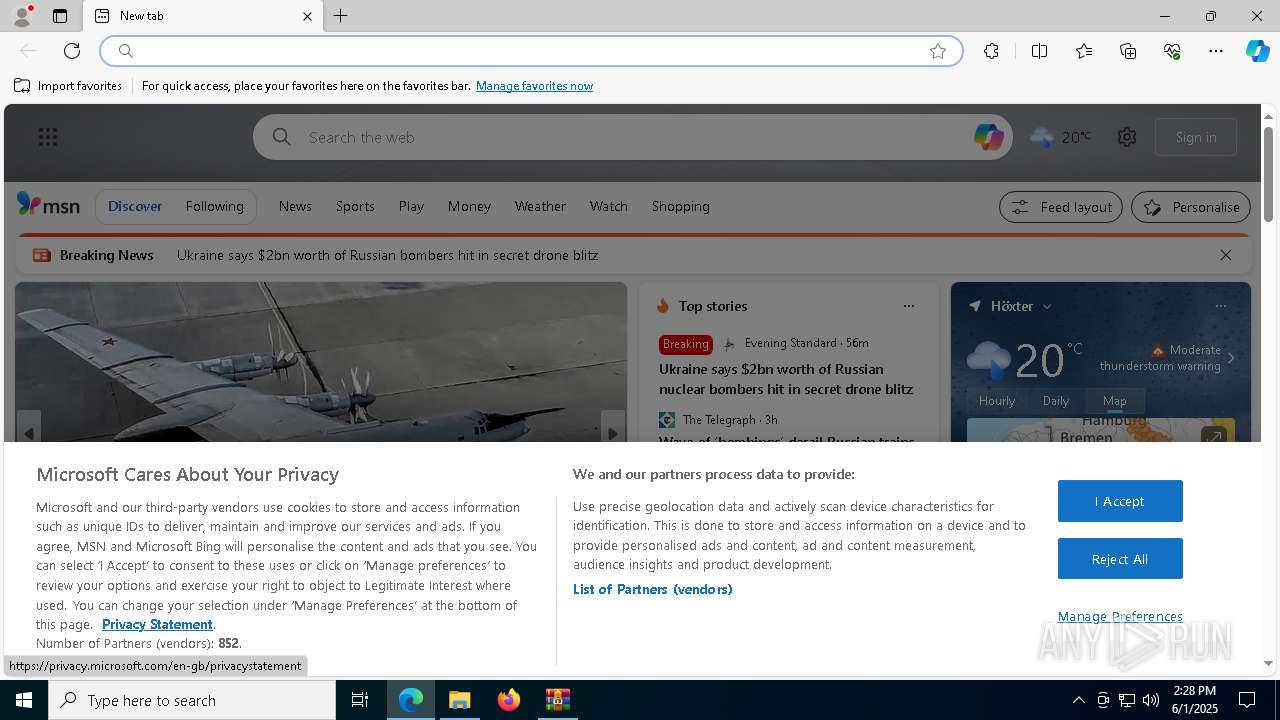Show next weather alert arrow
This screenshot has width=1280, height=720.
(x=1231, y=358)
